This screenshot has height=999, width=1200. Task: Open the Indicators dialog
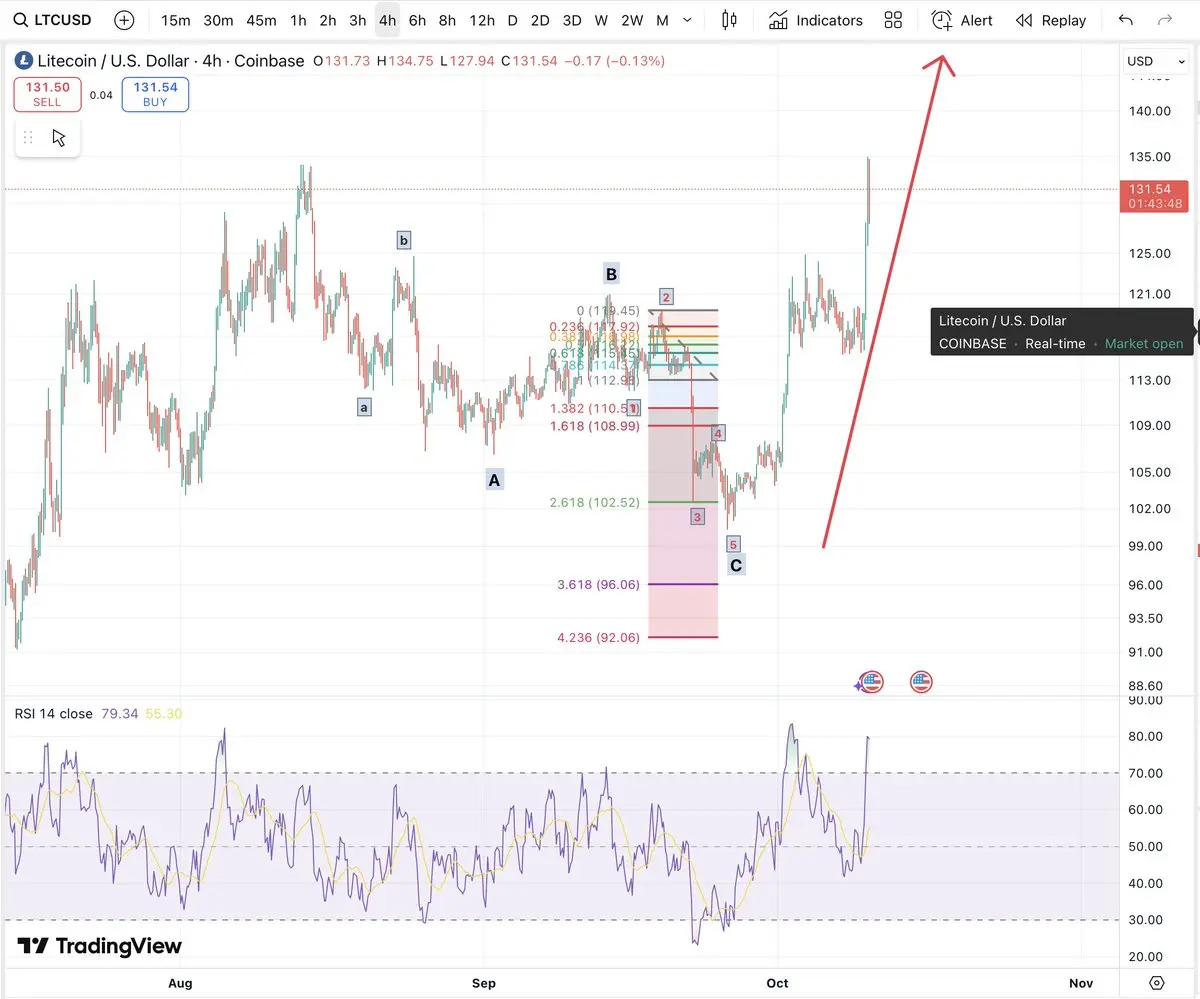(816, 20)
